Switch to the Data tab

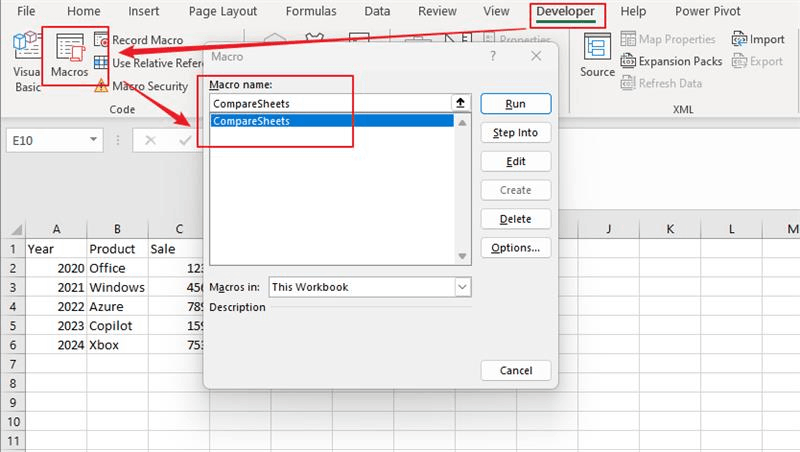pyautogui.click(x=377, y=11)
